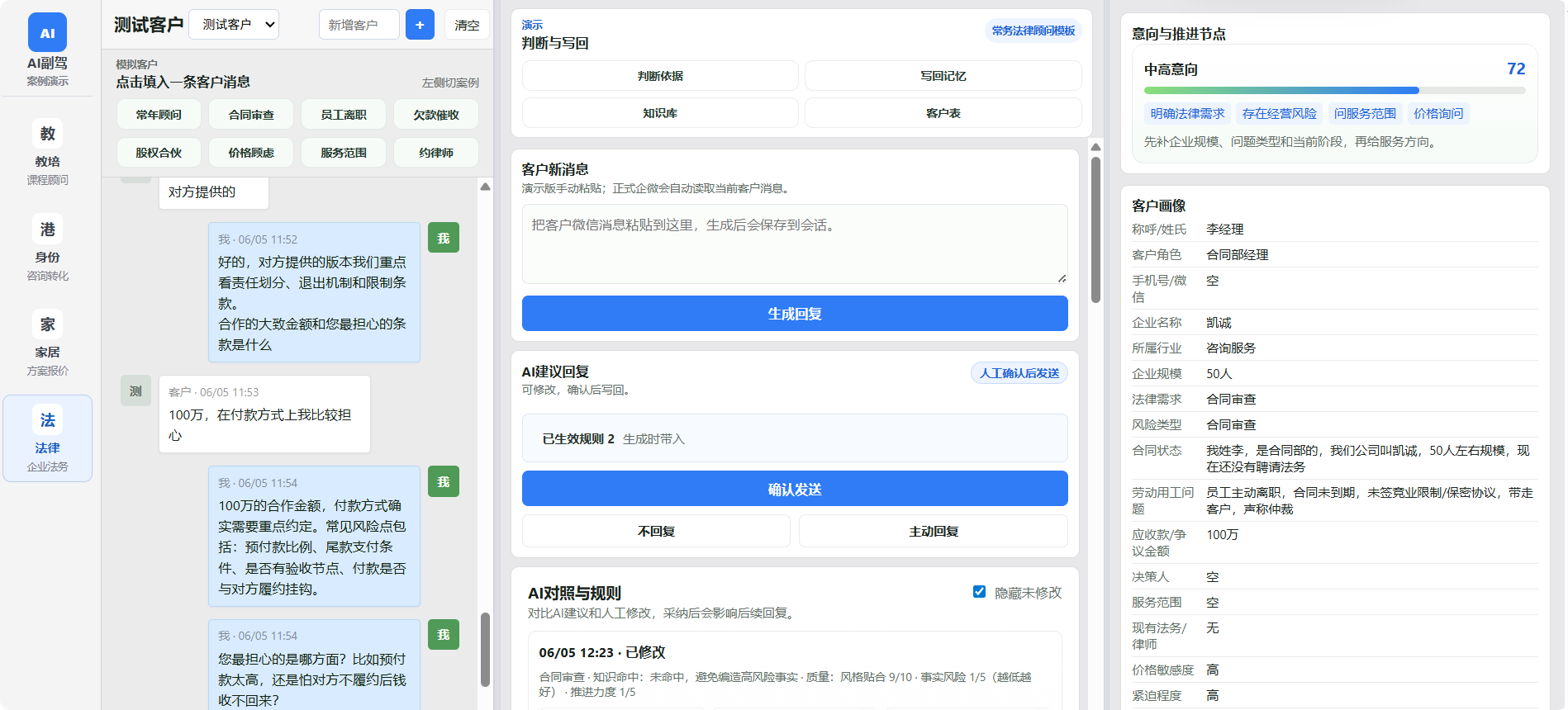Click the chat list scroll-up arrow
The image size is (1568, 710).
coord(485,187)
